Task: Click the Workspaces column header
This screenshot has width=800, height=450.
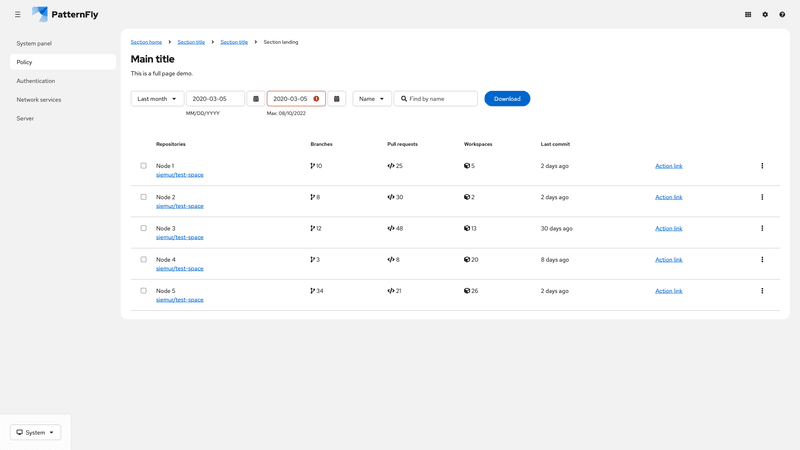Action: point(478,144)
